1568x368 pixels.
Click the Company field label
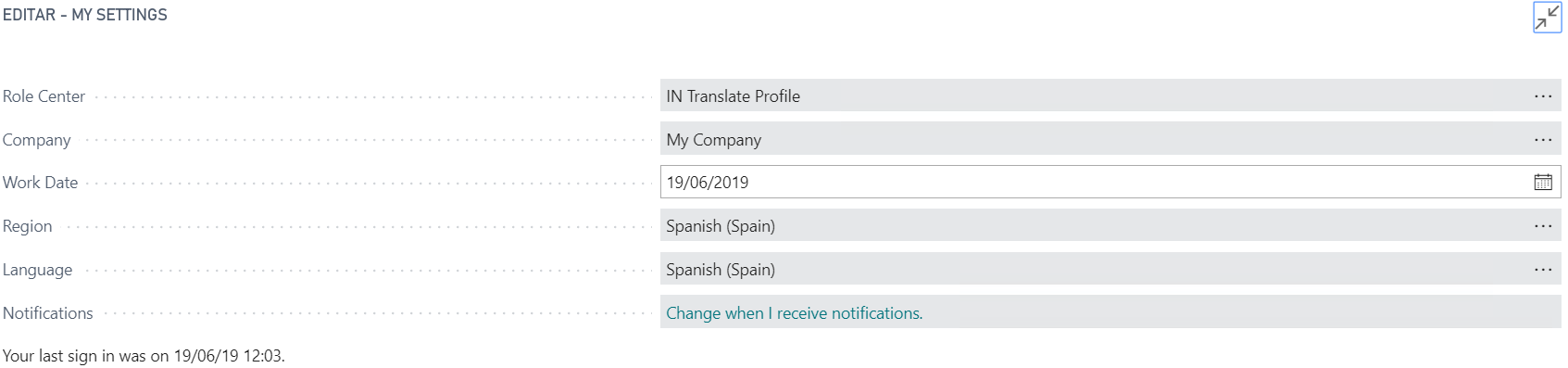pos(37,140)
